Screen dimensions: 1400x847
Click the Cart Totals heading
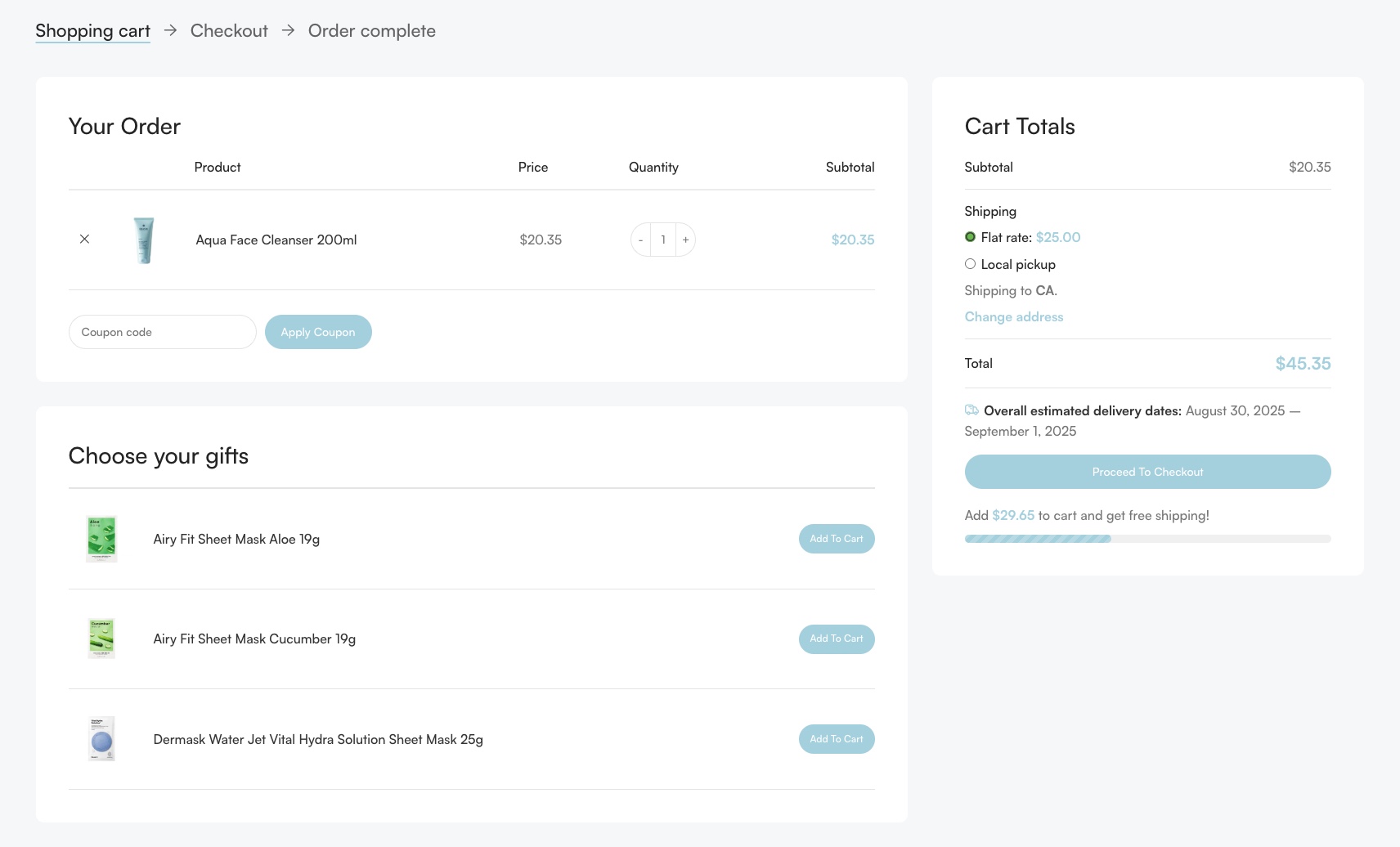coord(1020,127)
